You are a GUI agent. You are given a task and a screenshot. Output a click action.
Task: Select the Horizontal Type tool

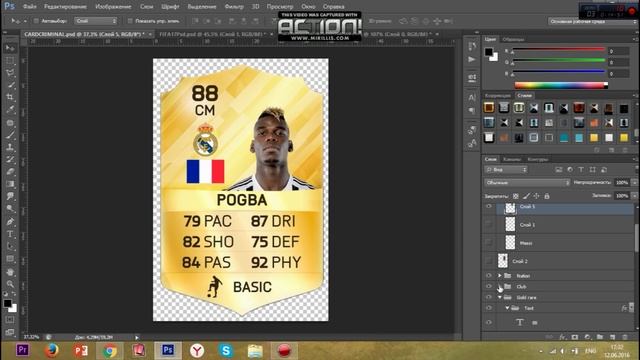tap(10, 234)
